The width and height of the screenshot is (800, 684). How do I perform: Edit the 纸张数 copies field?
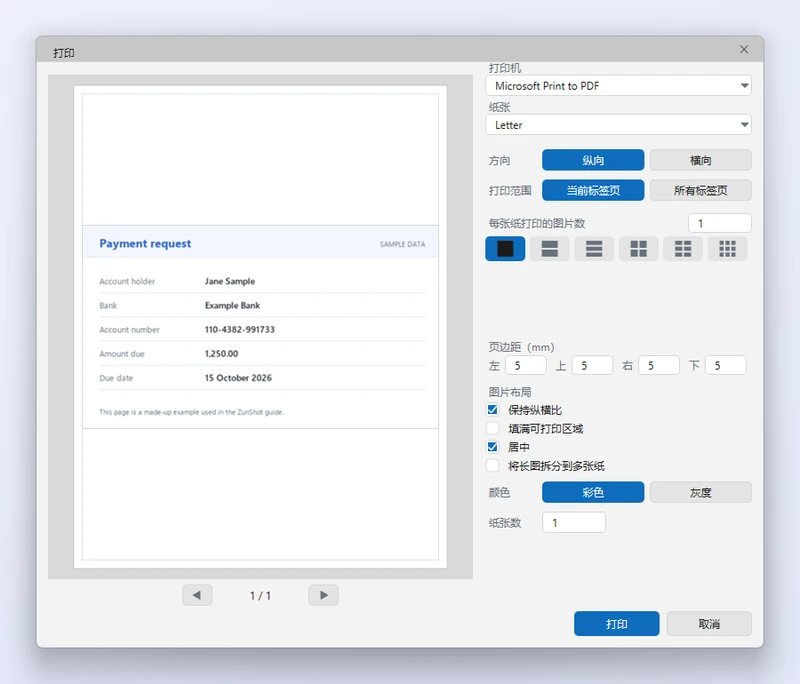[574, 523]
